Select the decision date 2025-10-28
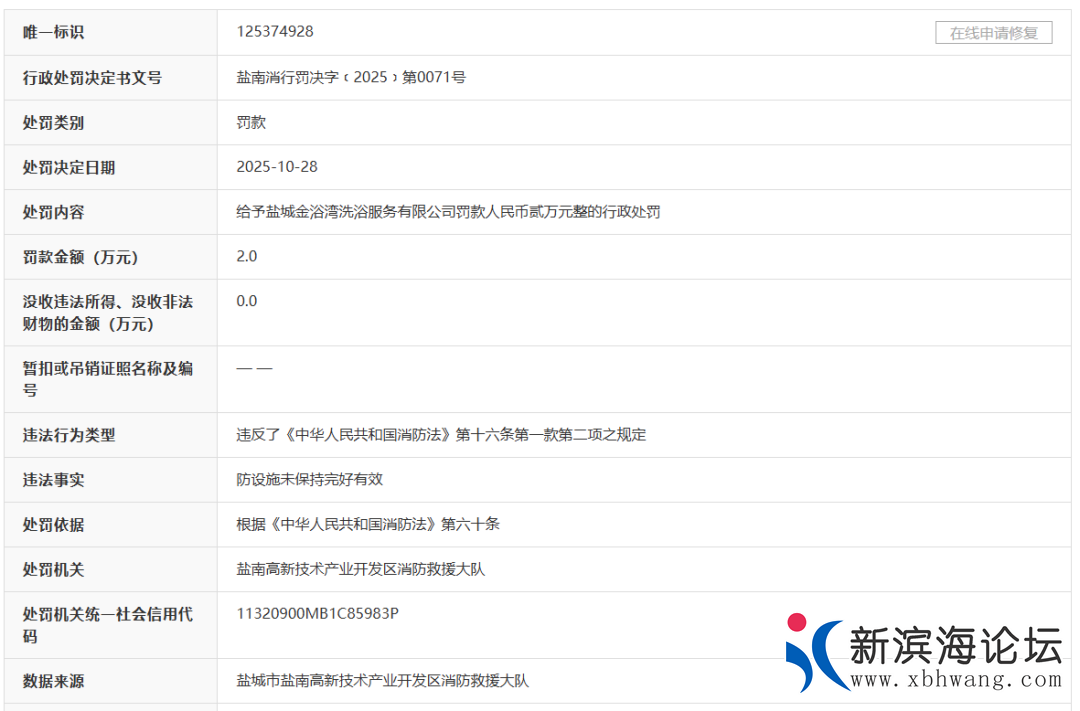Screen dimensions: 1080x711 277,167
